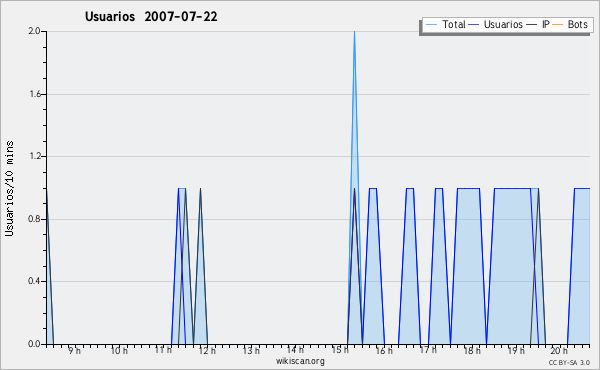This screenshot has height=370, width=600.
Task: Click the 2.0 y-axis value
Action: point(34,31)
